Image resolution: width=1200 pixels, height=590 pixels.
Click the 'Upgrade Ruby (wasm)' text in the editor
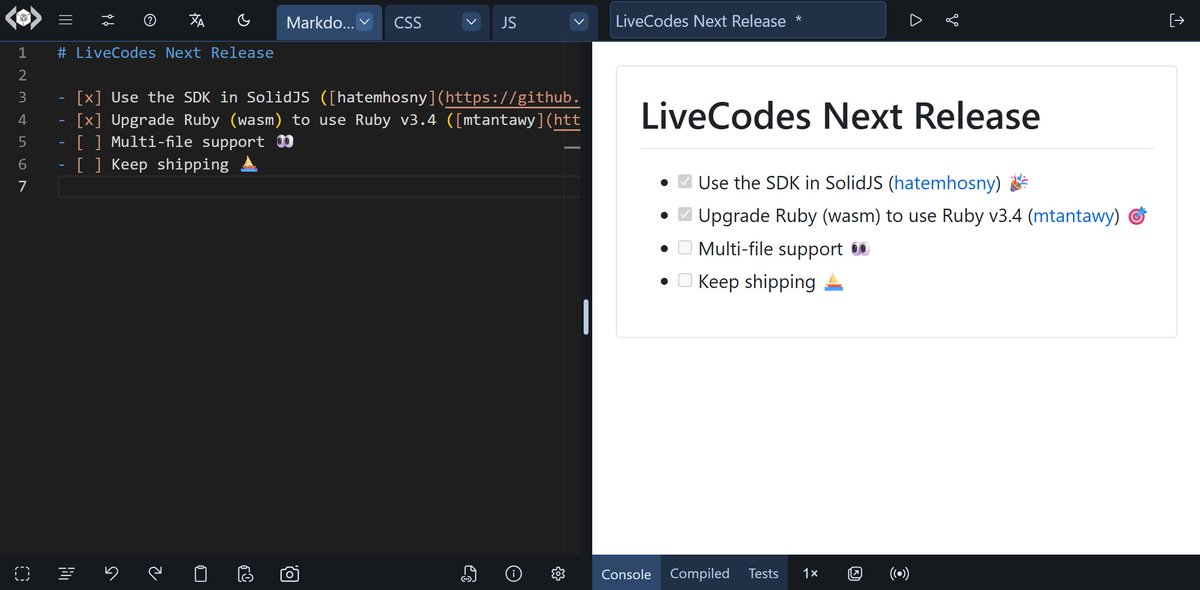[x=197, y=120]
